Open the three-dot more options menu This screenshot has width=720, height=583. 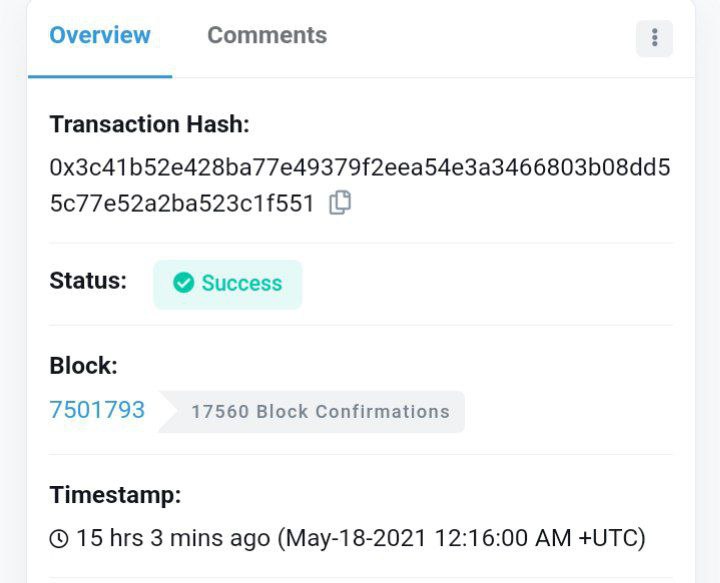(654, 38)
